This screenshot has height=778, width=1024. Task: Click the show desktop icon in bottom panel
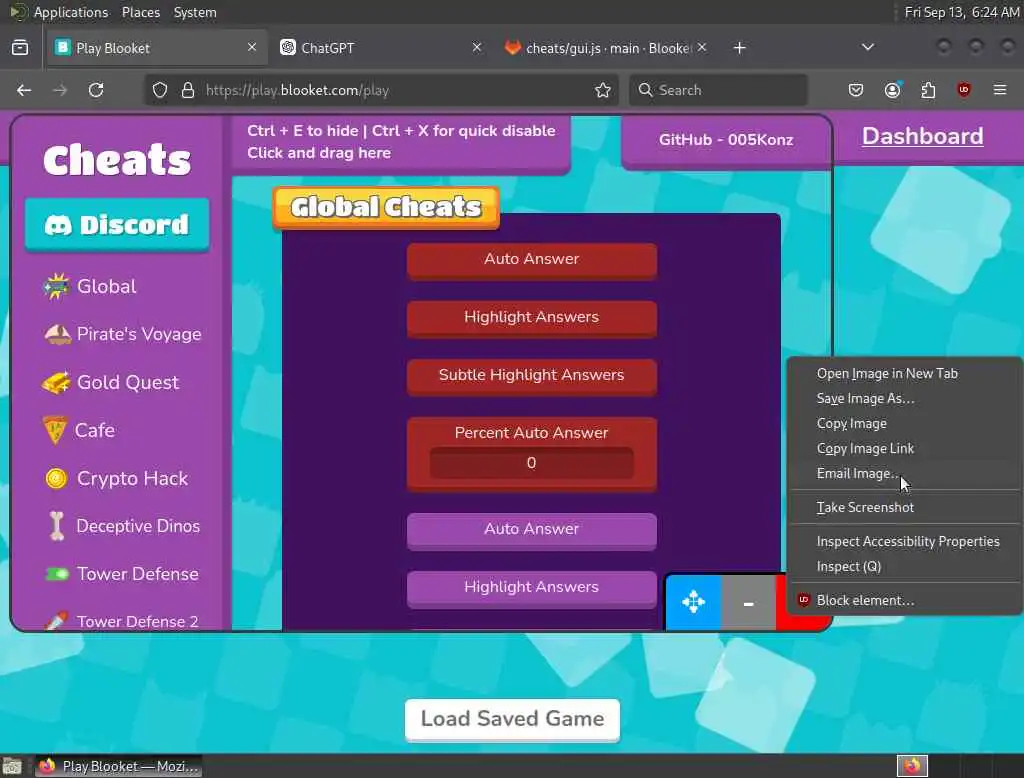[x=12, y=766]
